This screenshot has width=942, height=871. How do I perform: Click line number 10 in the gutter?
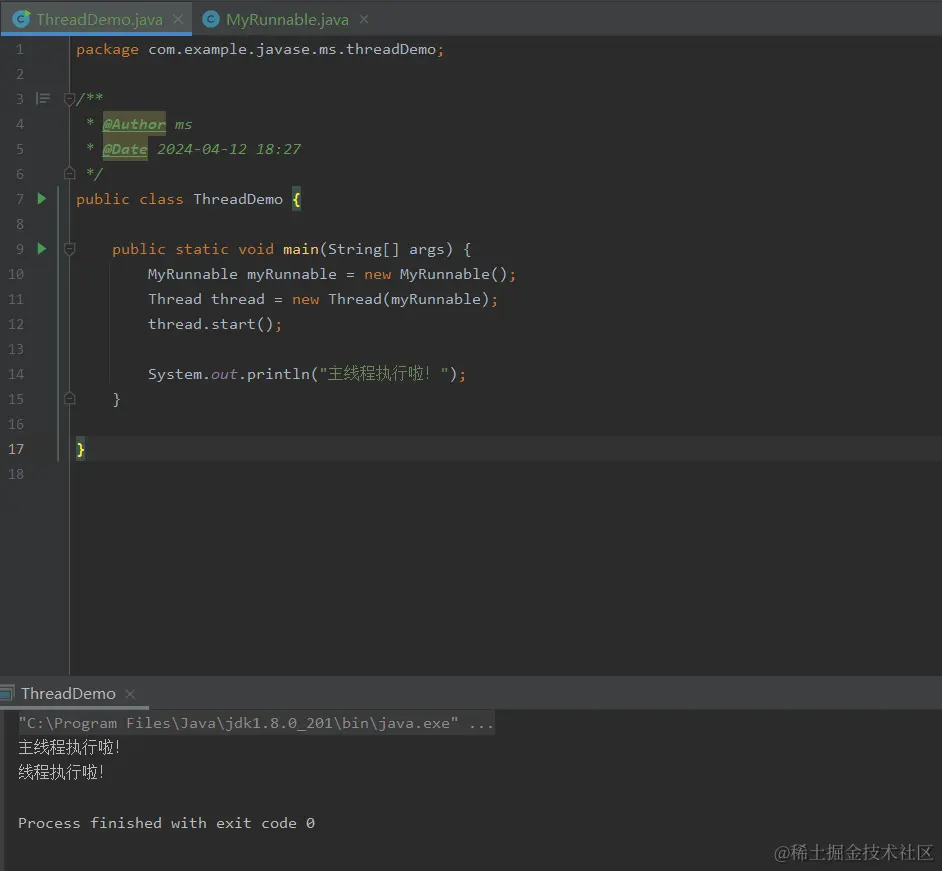point(16,274)
